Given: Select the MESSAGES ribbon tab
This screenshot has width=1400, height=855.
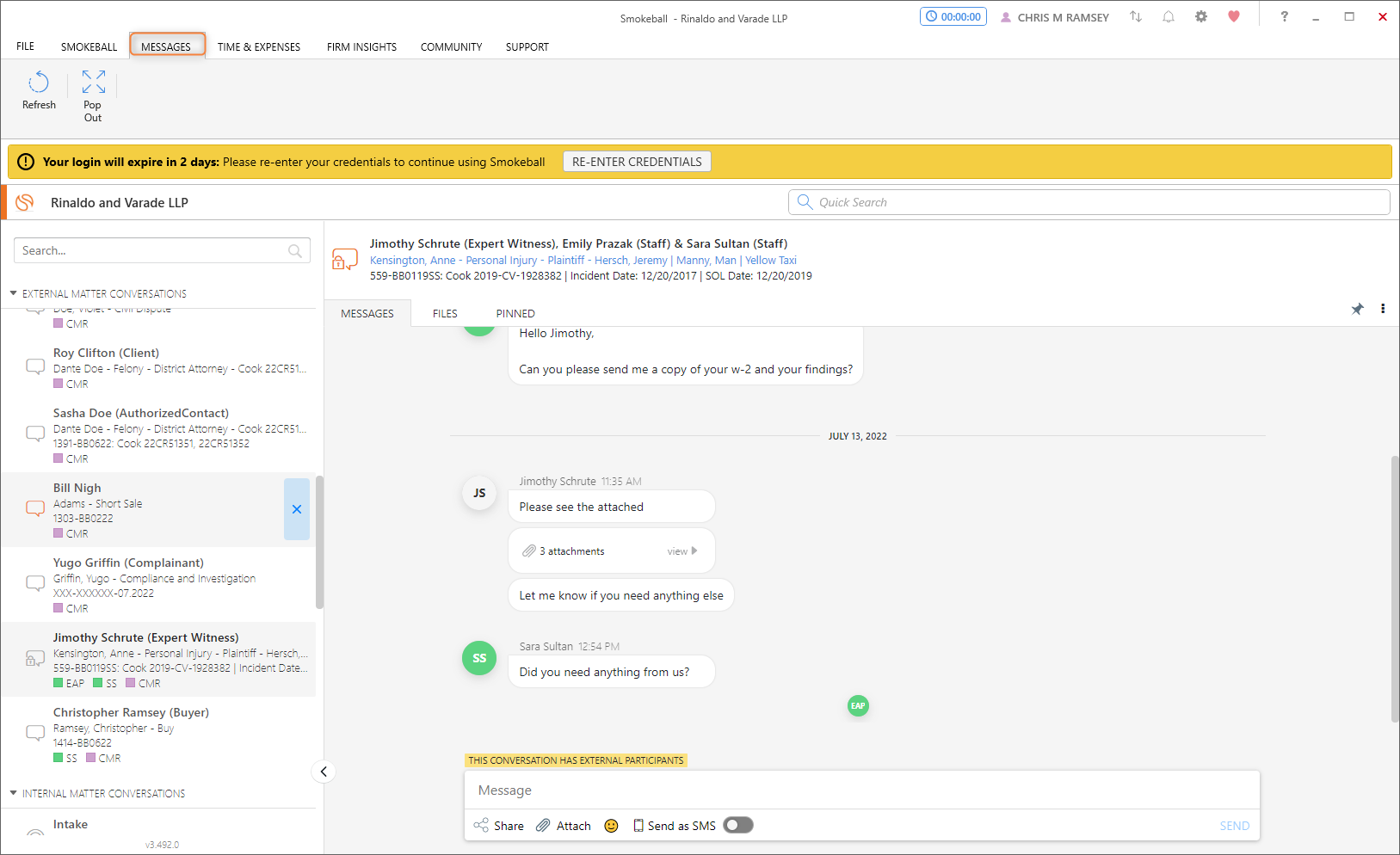Looking at the screenshot, I should click(x=167, y=46).
